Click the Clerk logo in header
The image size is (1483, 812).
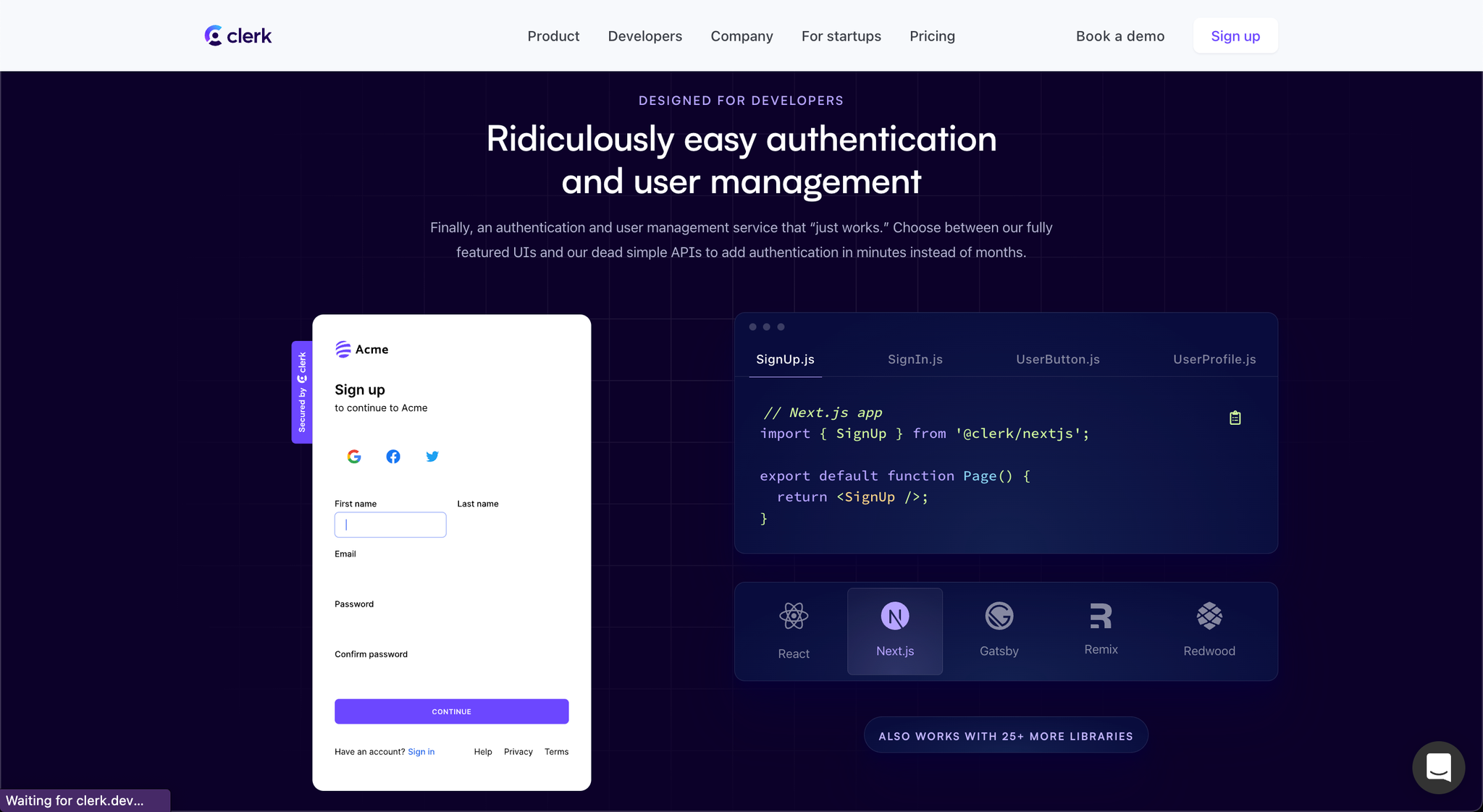click(x=238, y=35)
